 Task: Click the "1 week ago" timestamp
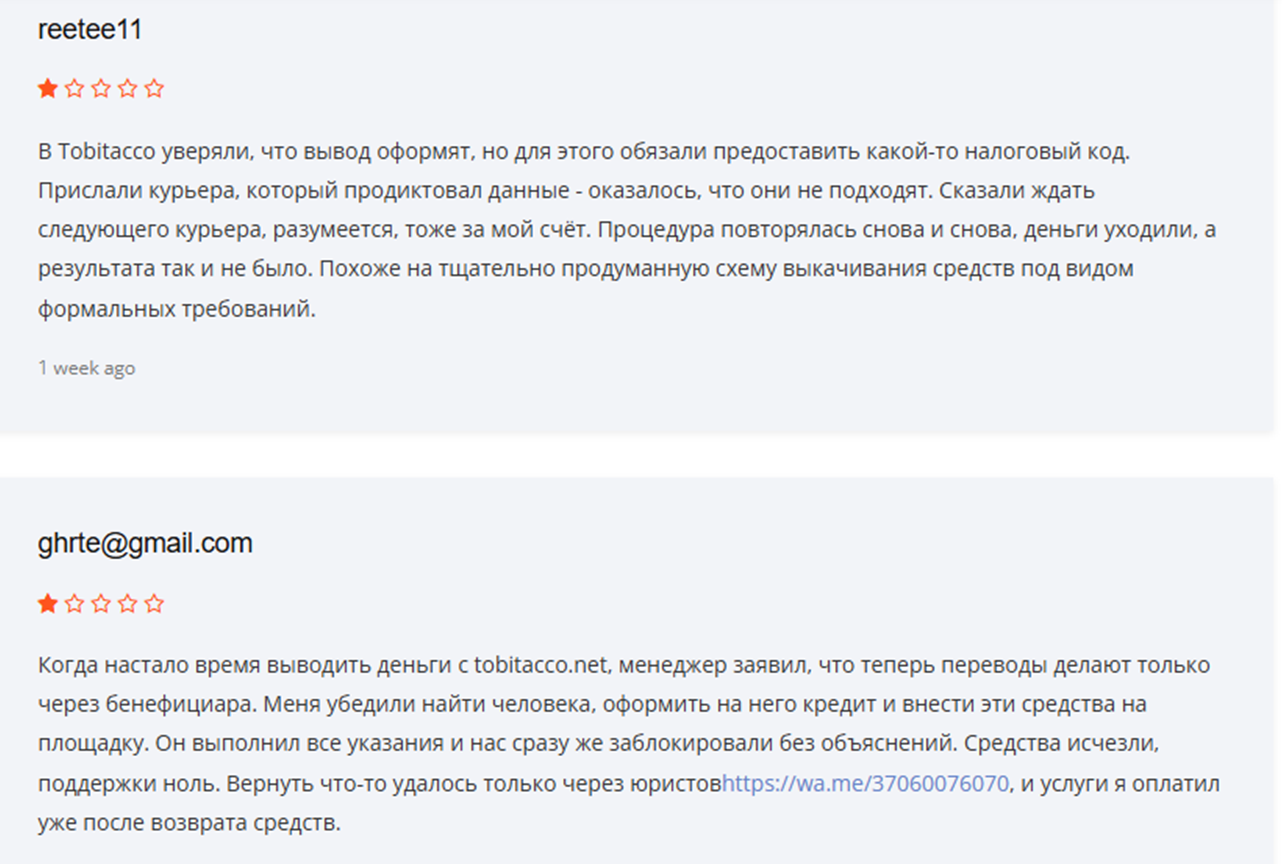pyautogui.click(x=87, y=368)
